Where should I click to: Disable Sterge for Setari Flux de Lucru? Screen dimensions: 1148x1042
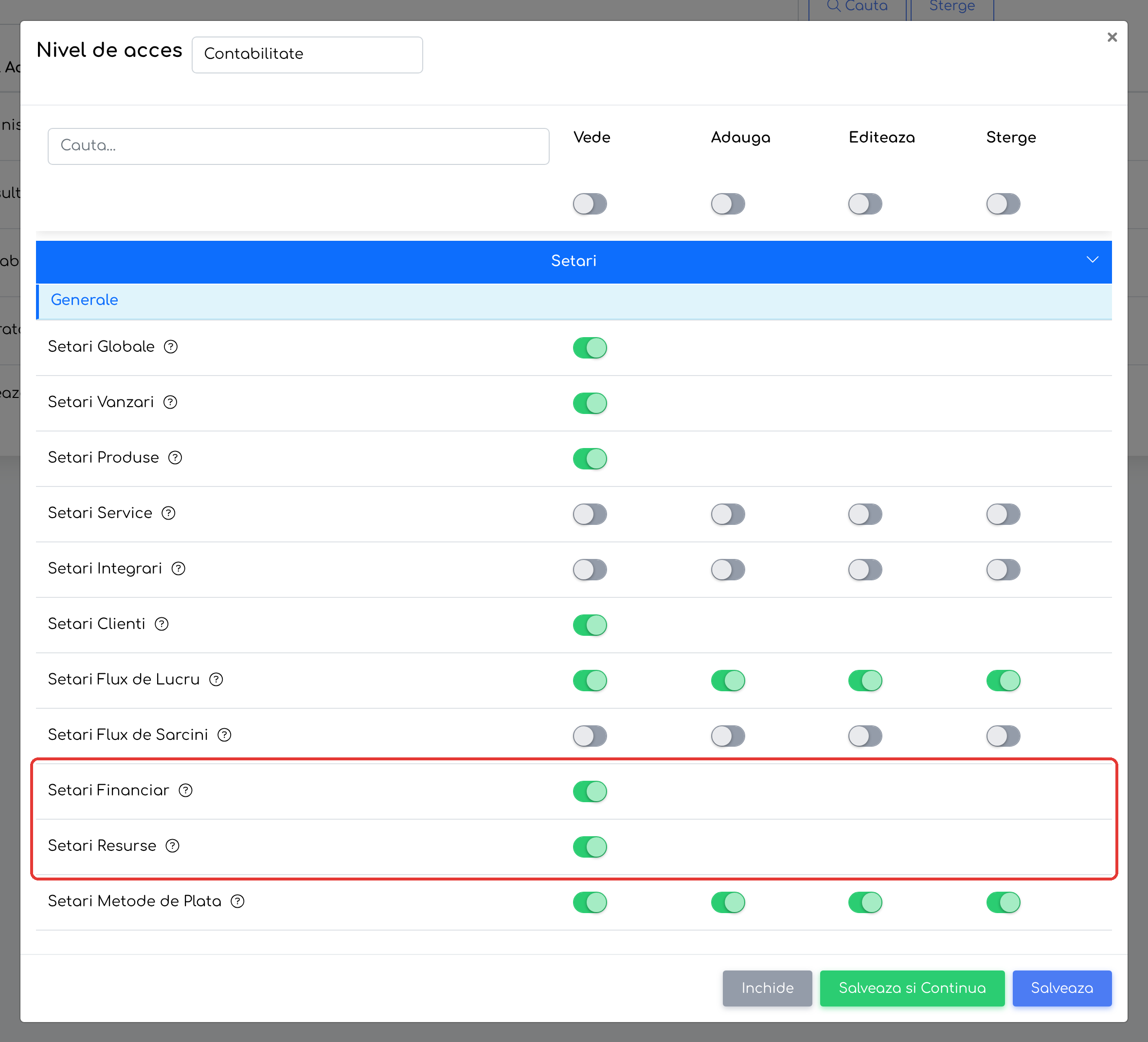click(1004, 681)
